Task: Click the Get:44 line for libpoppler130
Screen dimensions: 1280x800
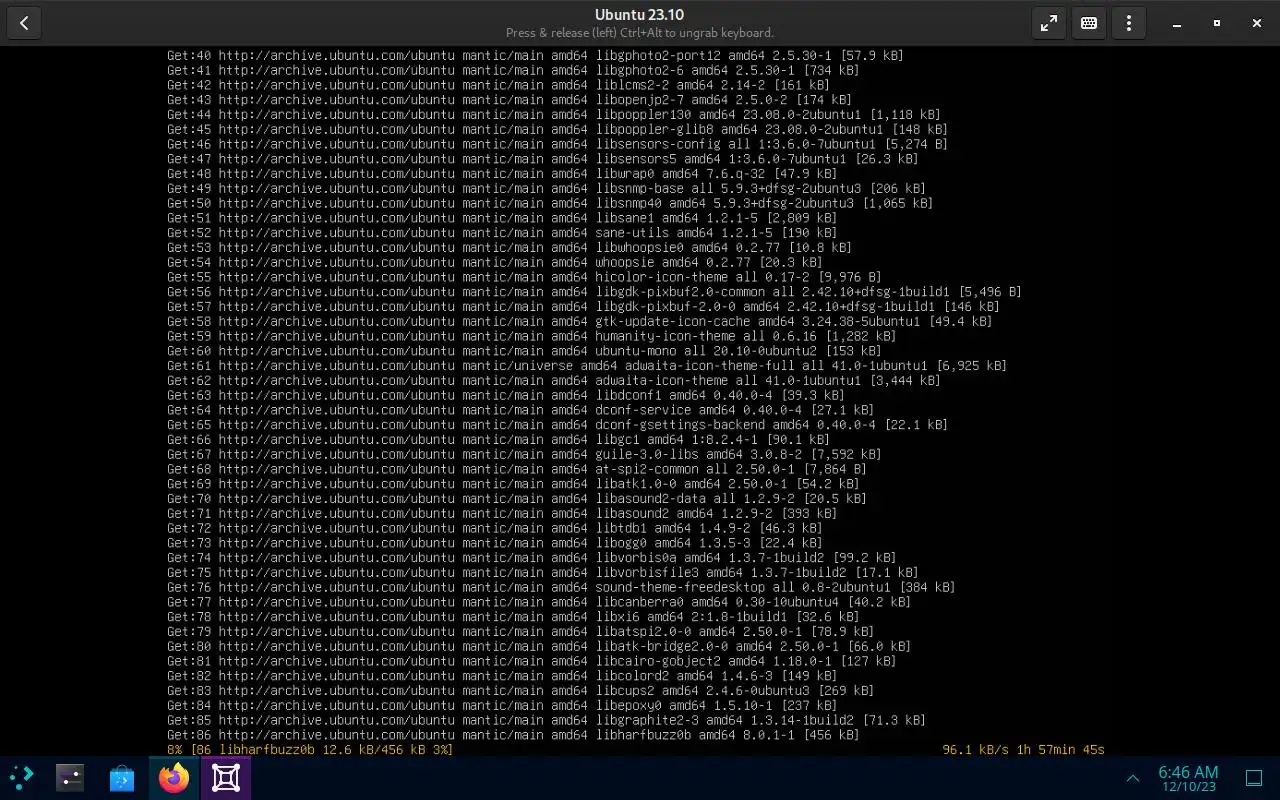Action: [554, 115]
